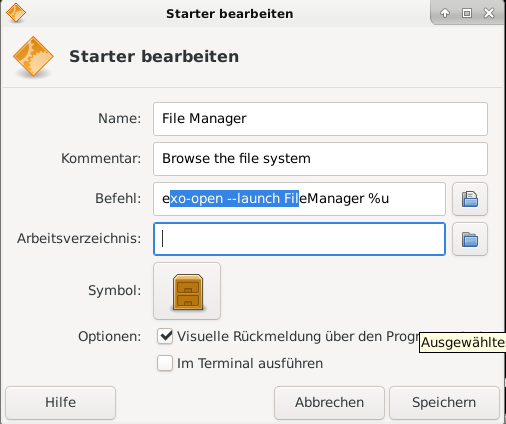Click the yellow Ausgewählte tooltip

point(463,342)
